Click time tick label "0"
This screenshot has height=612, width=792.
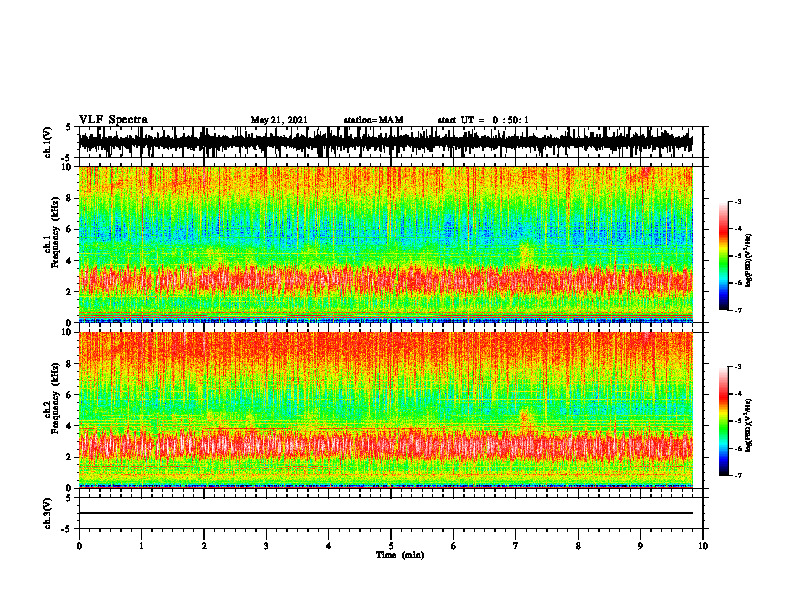point(79,546)
